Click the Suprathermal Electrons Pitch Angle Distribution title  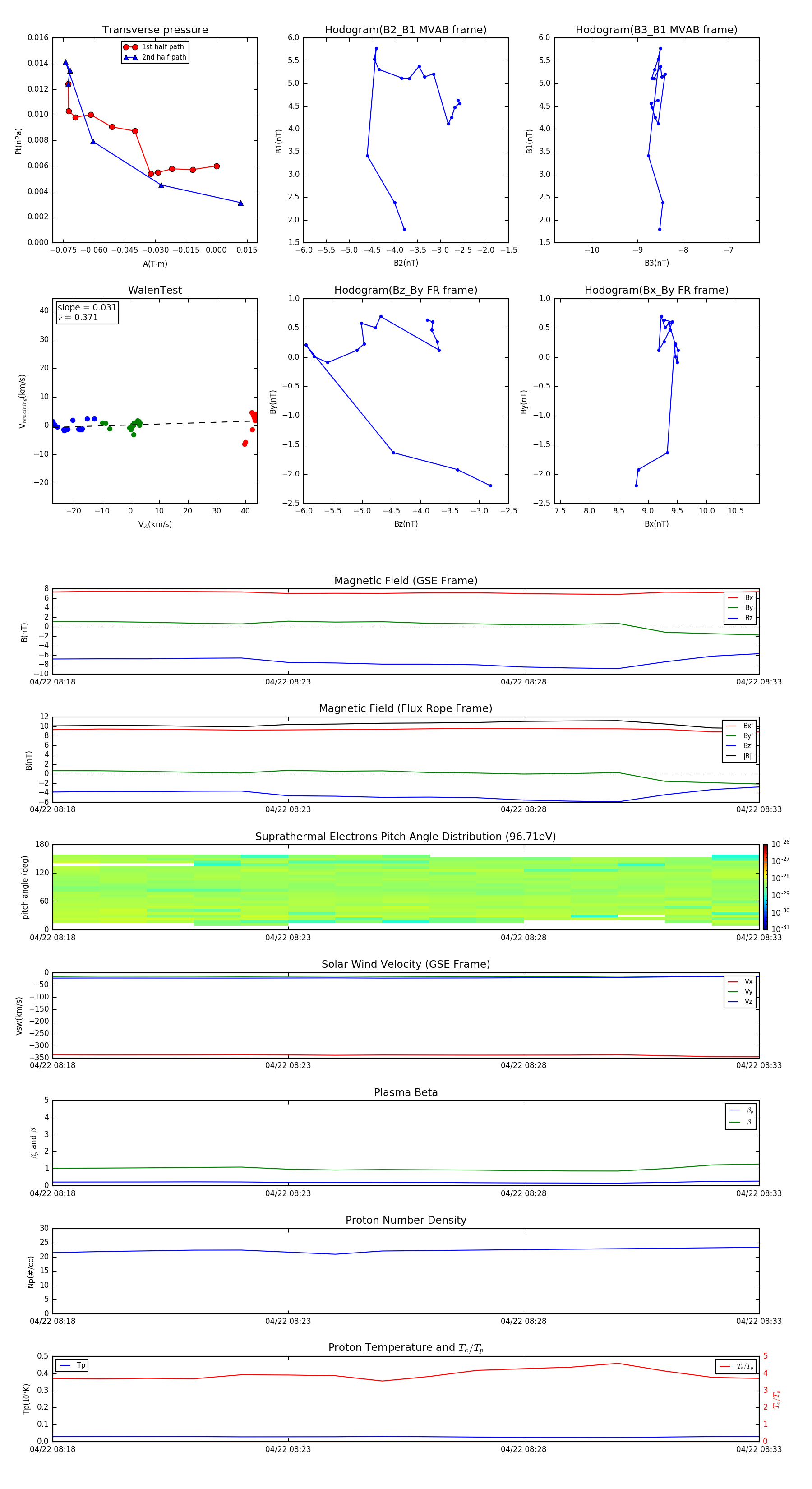click(406, 837)
